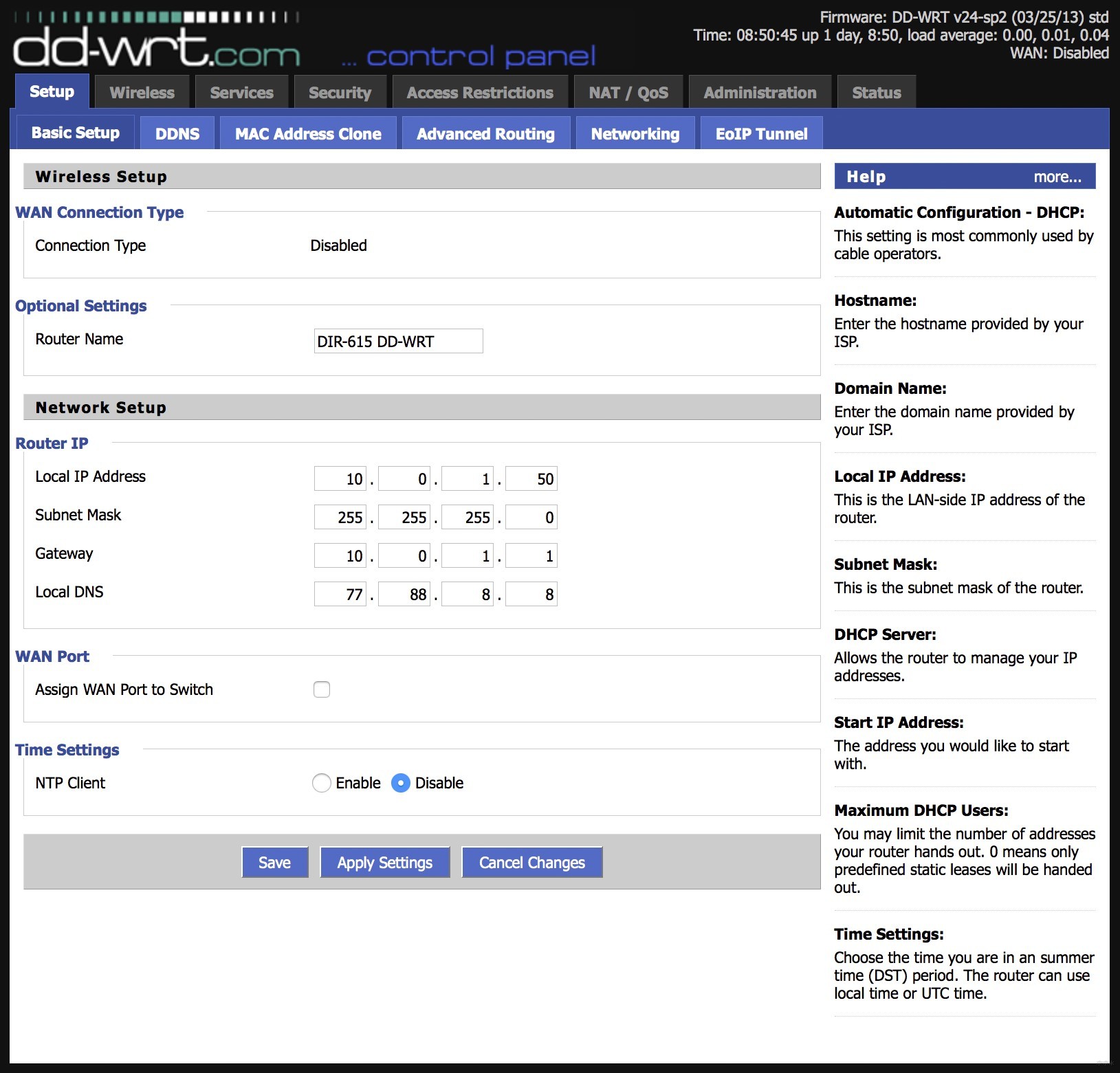The height and width of the screenshot is (1073, 1120).
Task: Click Gateway first octet field
Action: pyautogui.click(x=340, y=555)
